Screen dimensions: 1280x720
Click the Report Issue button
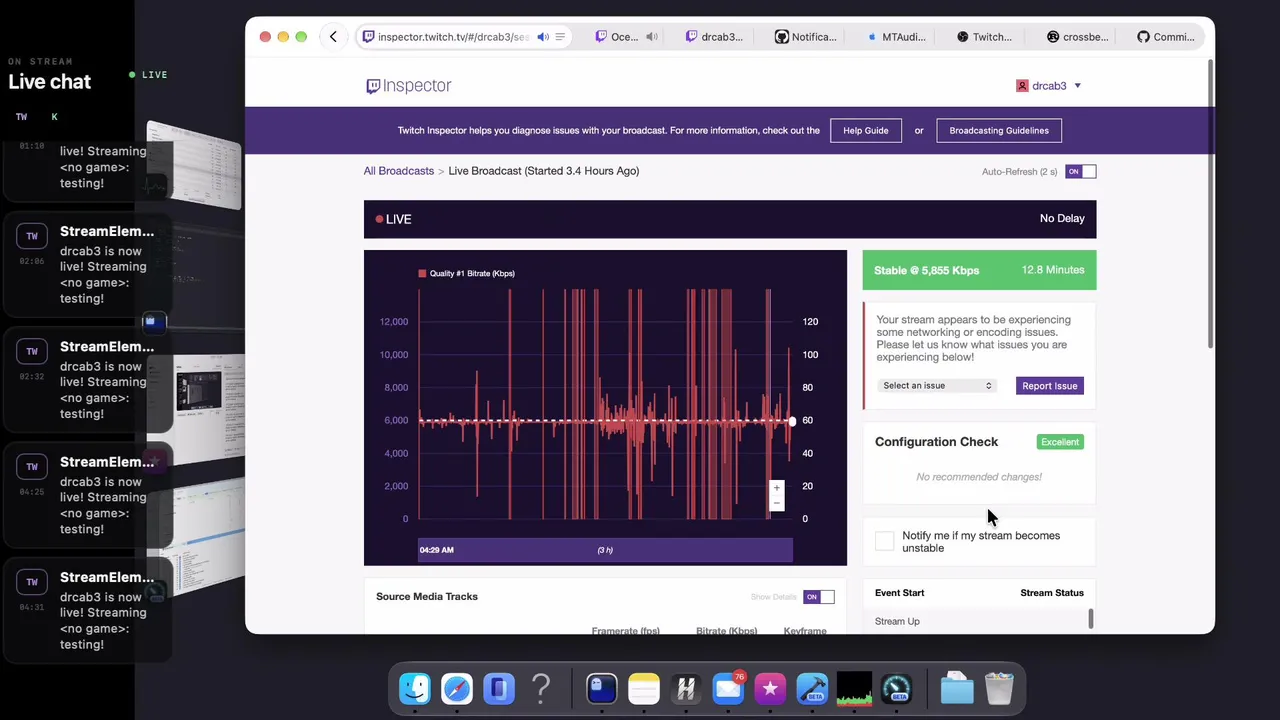point(1050,386)
